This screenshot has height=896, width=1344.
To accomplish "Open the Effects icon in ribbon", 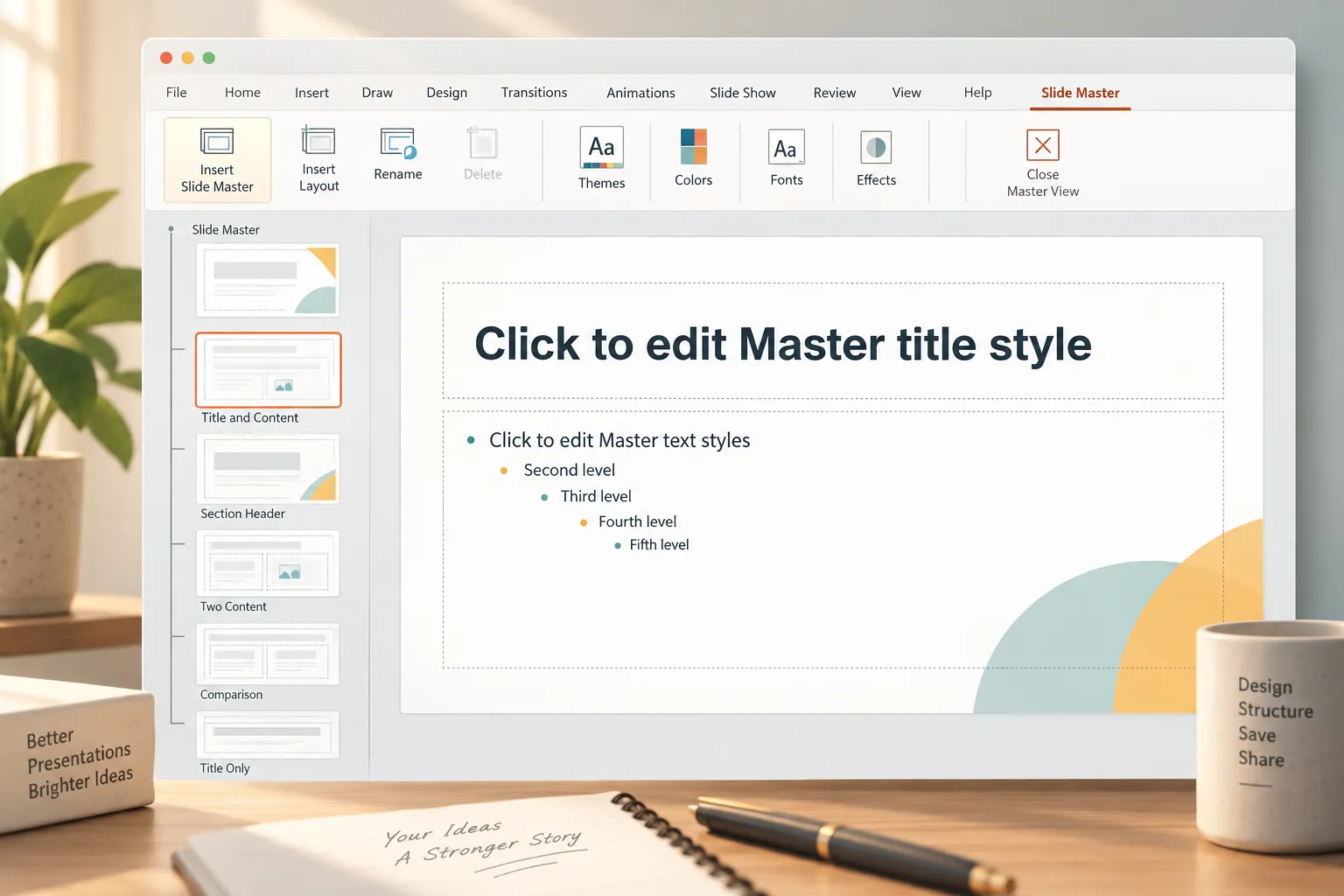I will tap(876, 148).
